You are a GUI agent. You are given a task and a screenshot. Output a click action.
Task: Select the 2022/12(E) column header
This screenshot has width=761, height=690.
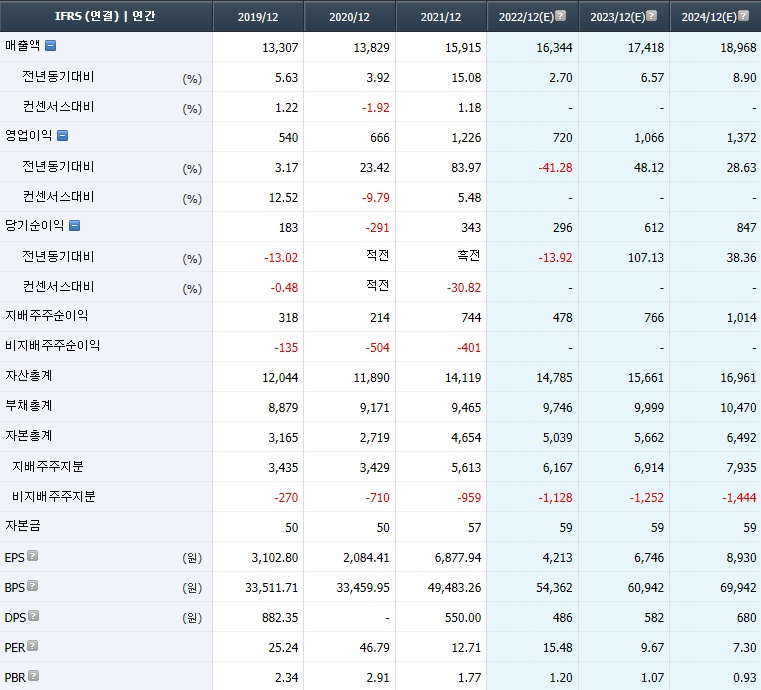pyautogui.click(x=532, y=16)
